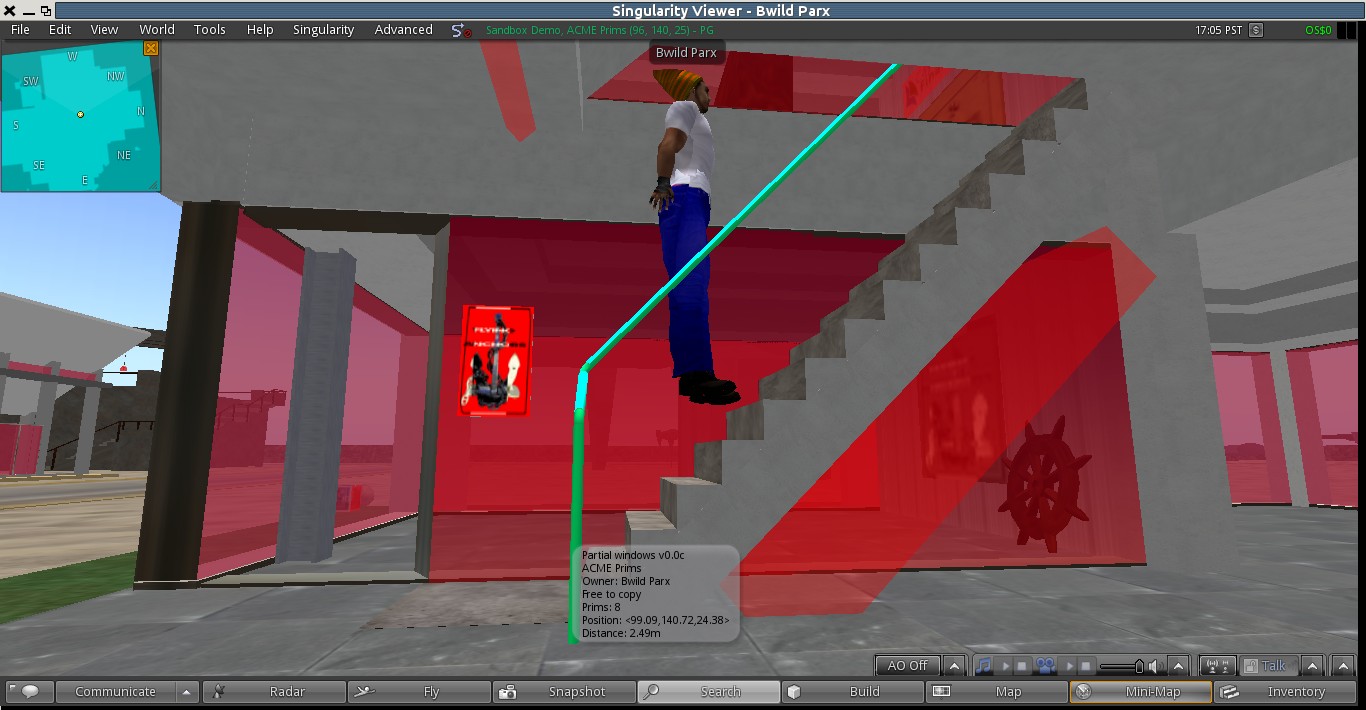This screenshot has width=1366, height=710.
Task: Expand the rightmost toolbar up arrow
Action: click(1343, 665)
